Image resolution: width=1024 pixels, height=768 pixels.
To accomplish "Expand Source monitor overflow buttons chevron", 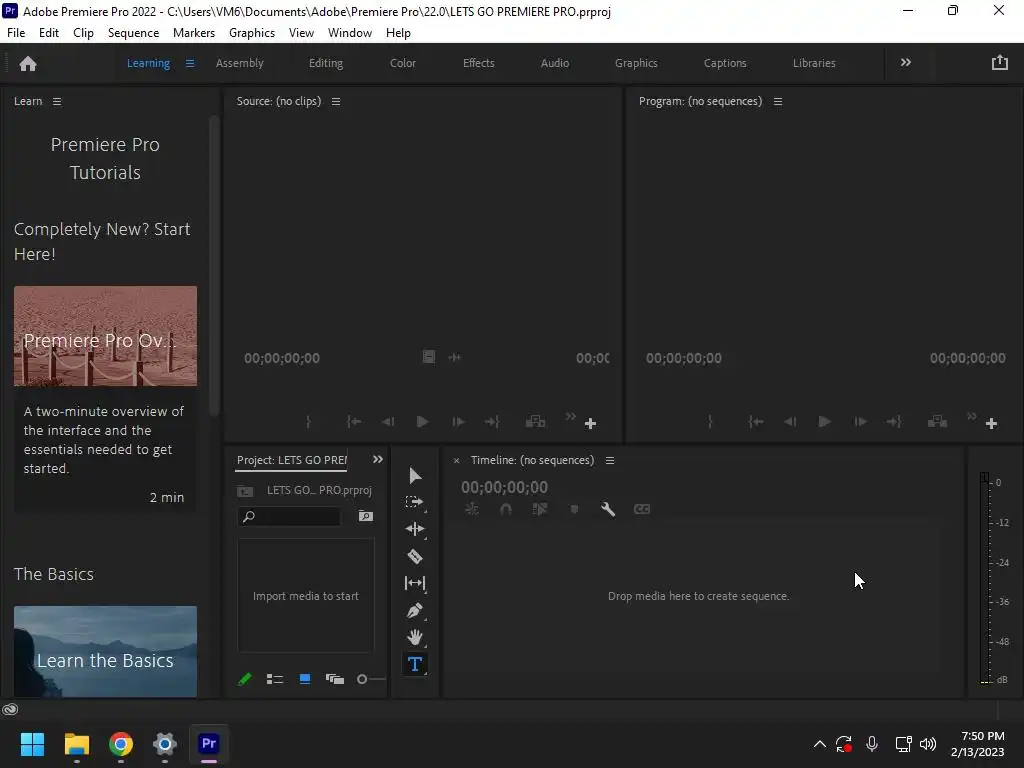I will point(571,416).
